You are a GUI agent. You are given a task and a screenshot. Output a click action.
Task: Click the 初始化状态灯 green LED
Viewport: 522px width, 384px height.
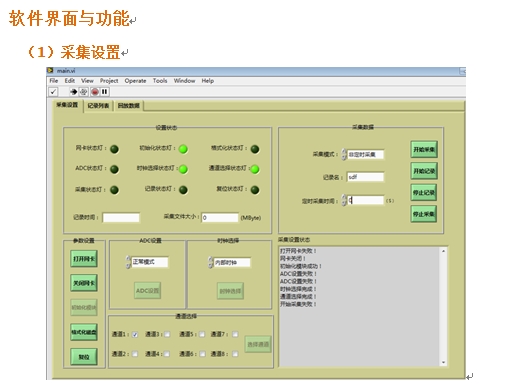click(183, 149)
